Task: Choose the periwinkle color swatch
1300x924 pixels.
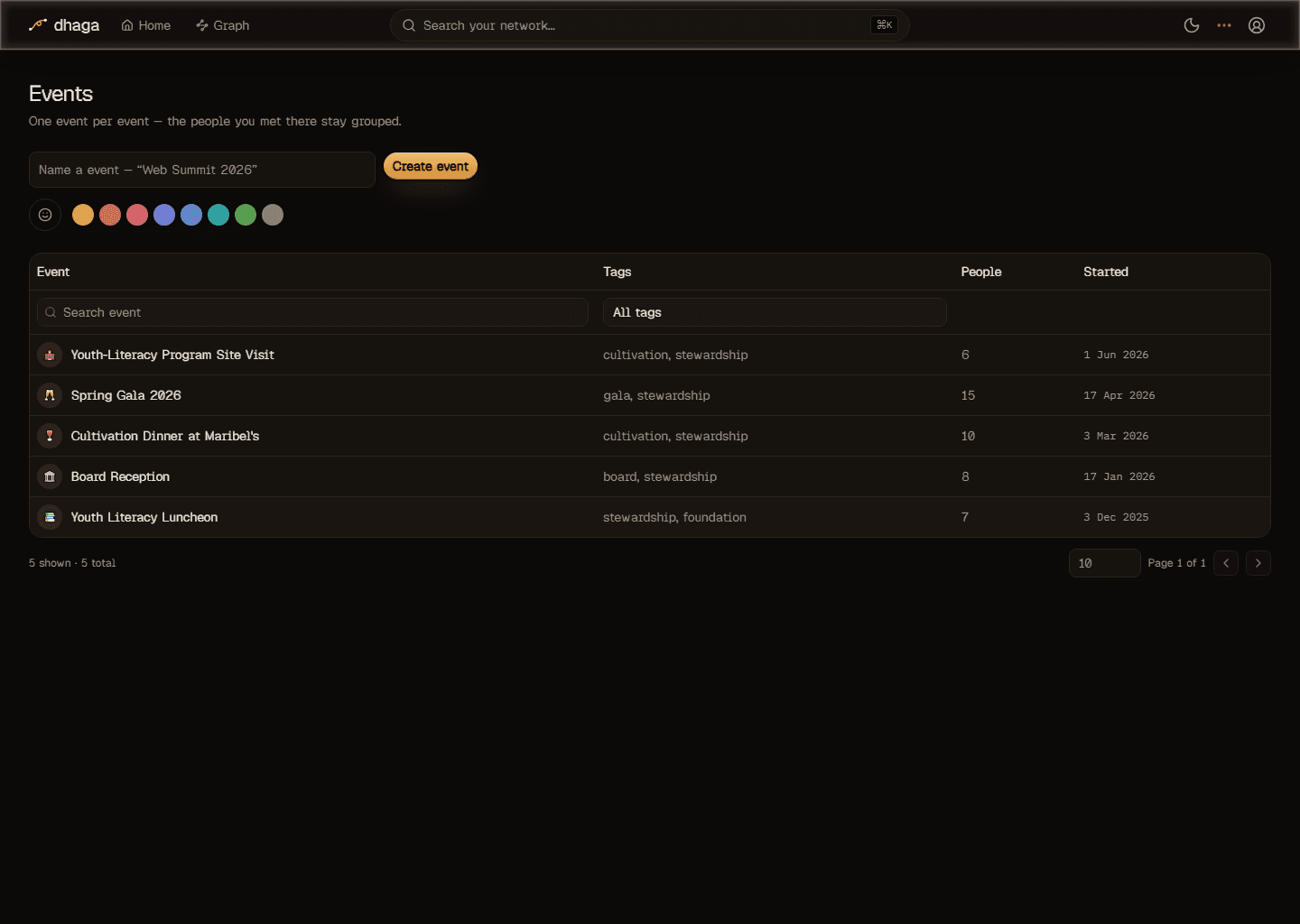Action: tap(164, 215)
